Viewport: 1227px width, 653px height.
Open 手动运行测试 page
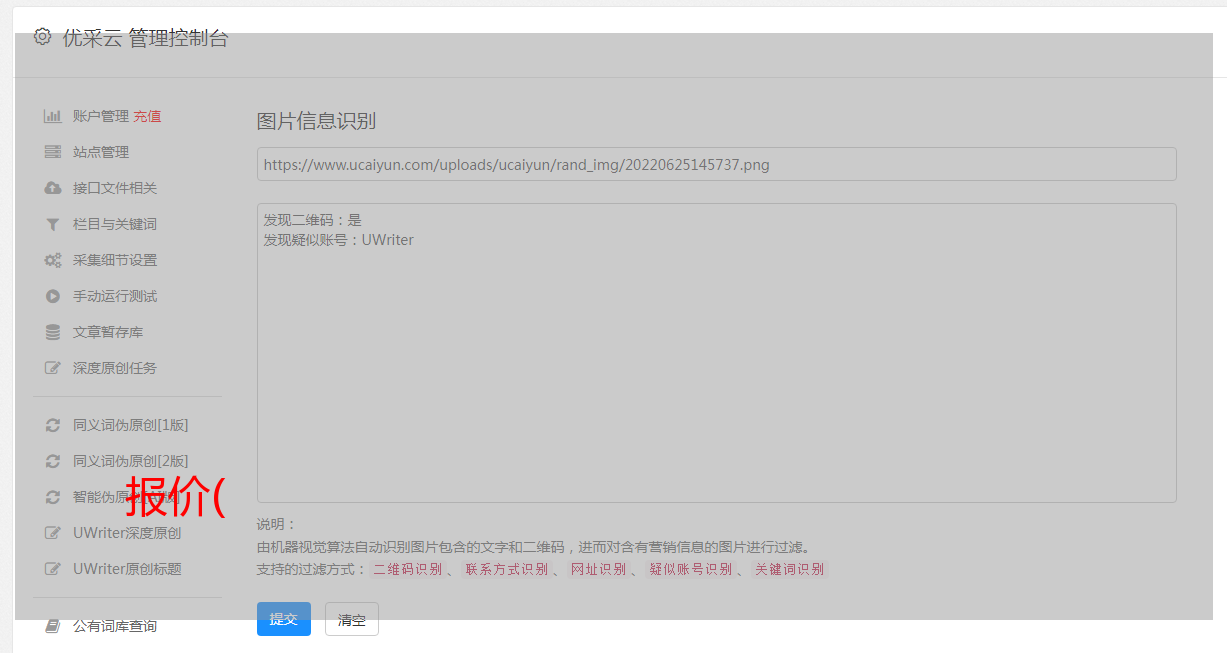(x=115, y=296)
